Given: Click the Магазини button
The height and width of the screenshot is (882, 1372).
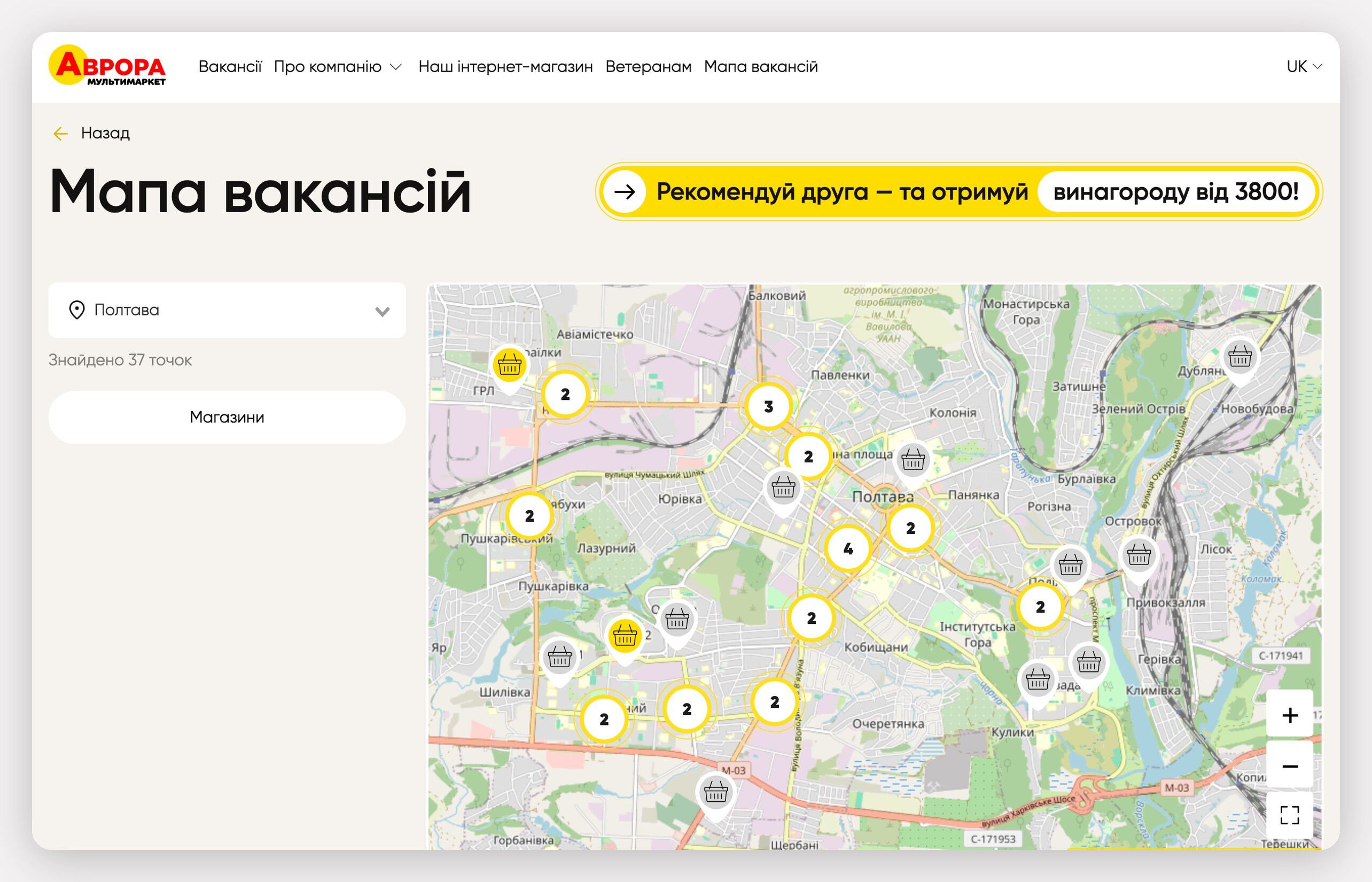Looking at the screenshot, I should point(227,417).
